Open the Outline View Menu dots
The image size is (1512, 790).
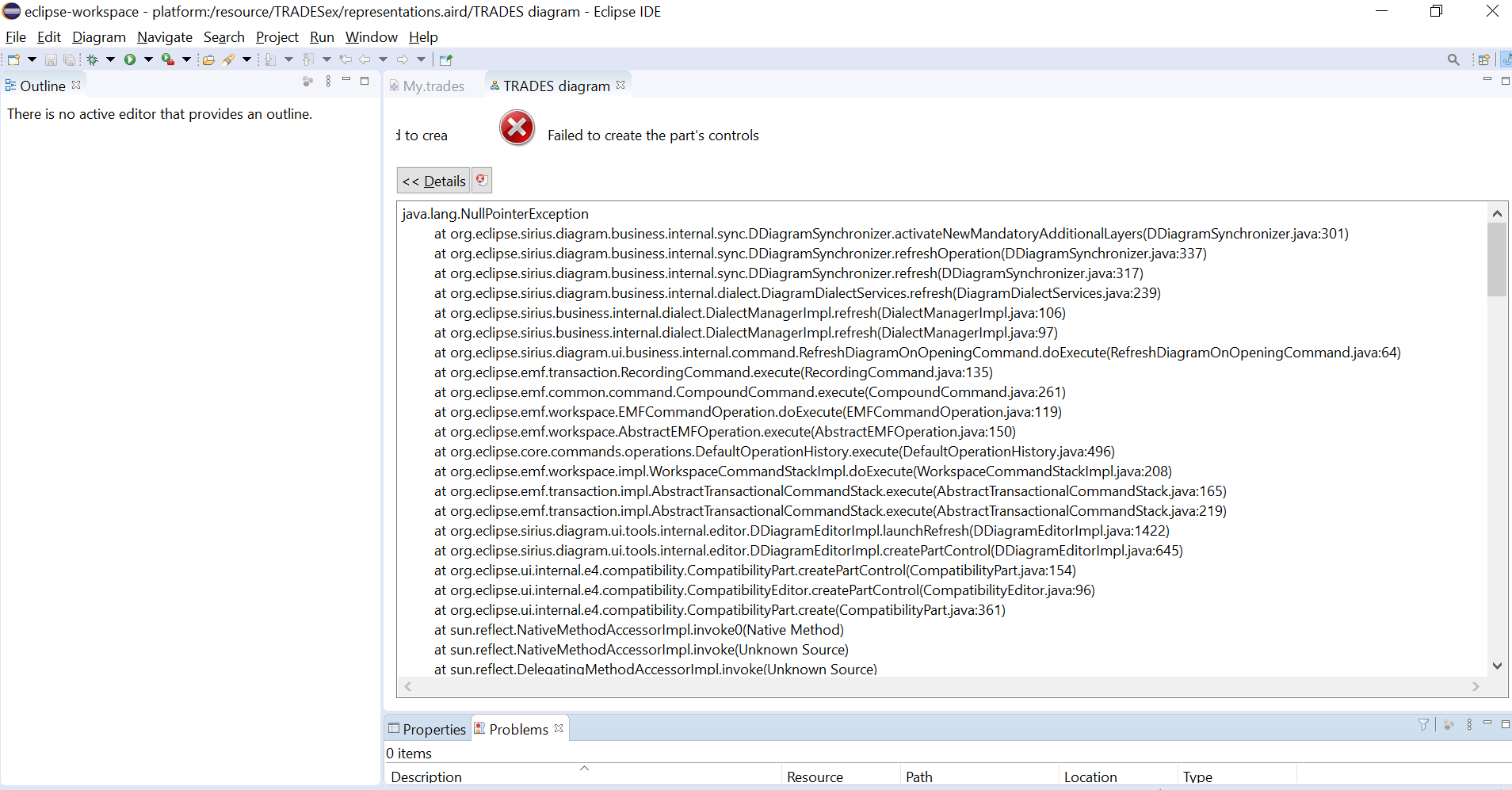[x=328, y=81]
